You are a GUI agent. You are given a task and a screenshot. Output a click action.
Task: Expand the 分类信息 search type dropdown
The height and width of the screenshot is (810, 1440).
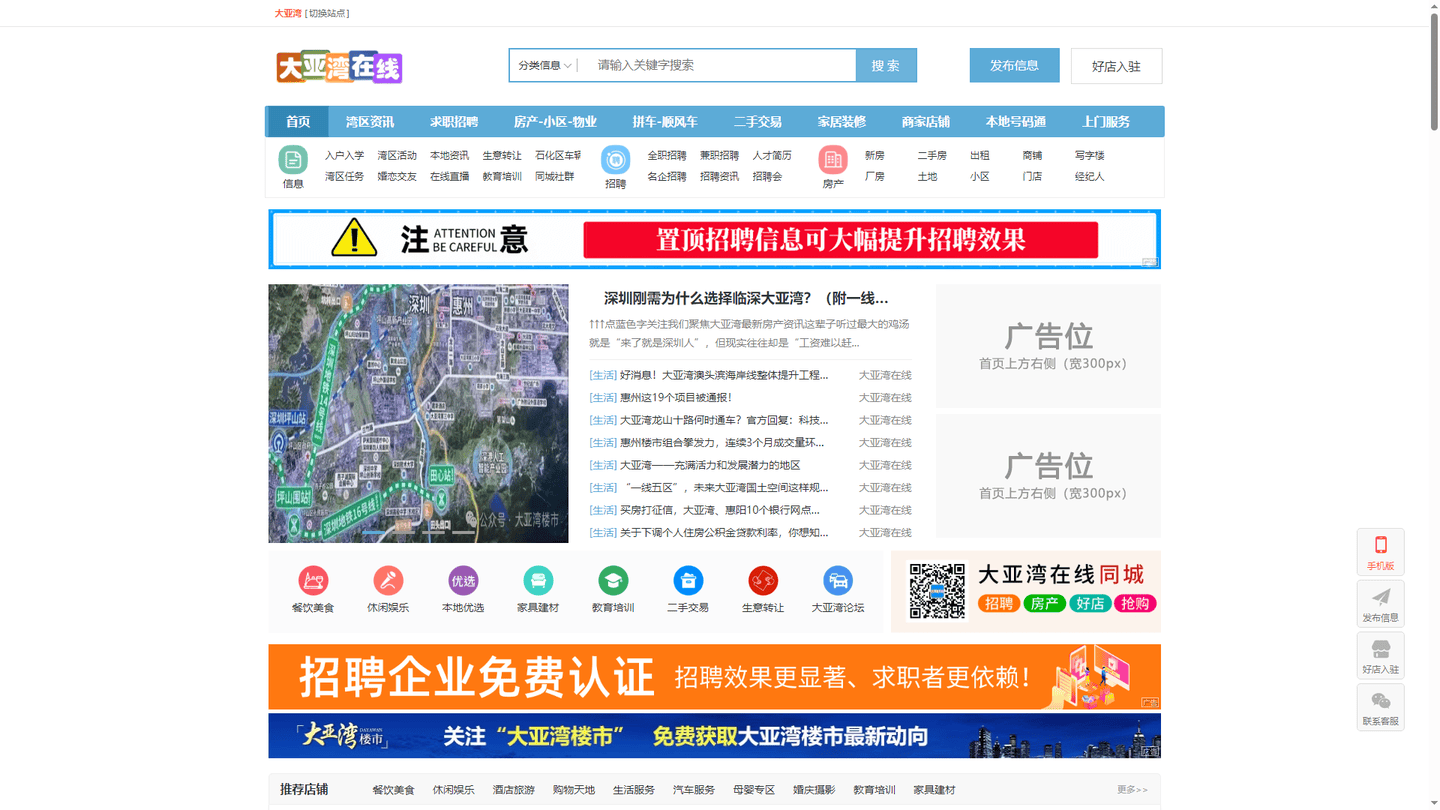pyautogui.click(x=545, y=65)
